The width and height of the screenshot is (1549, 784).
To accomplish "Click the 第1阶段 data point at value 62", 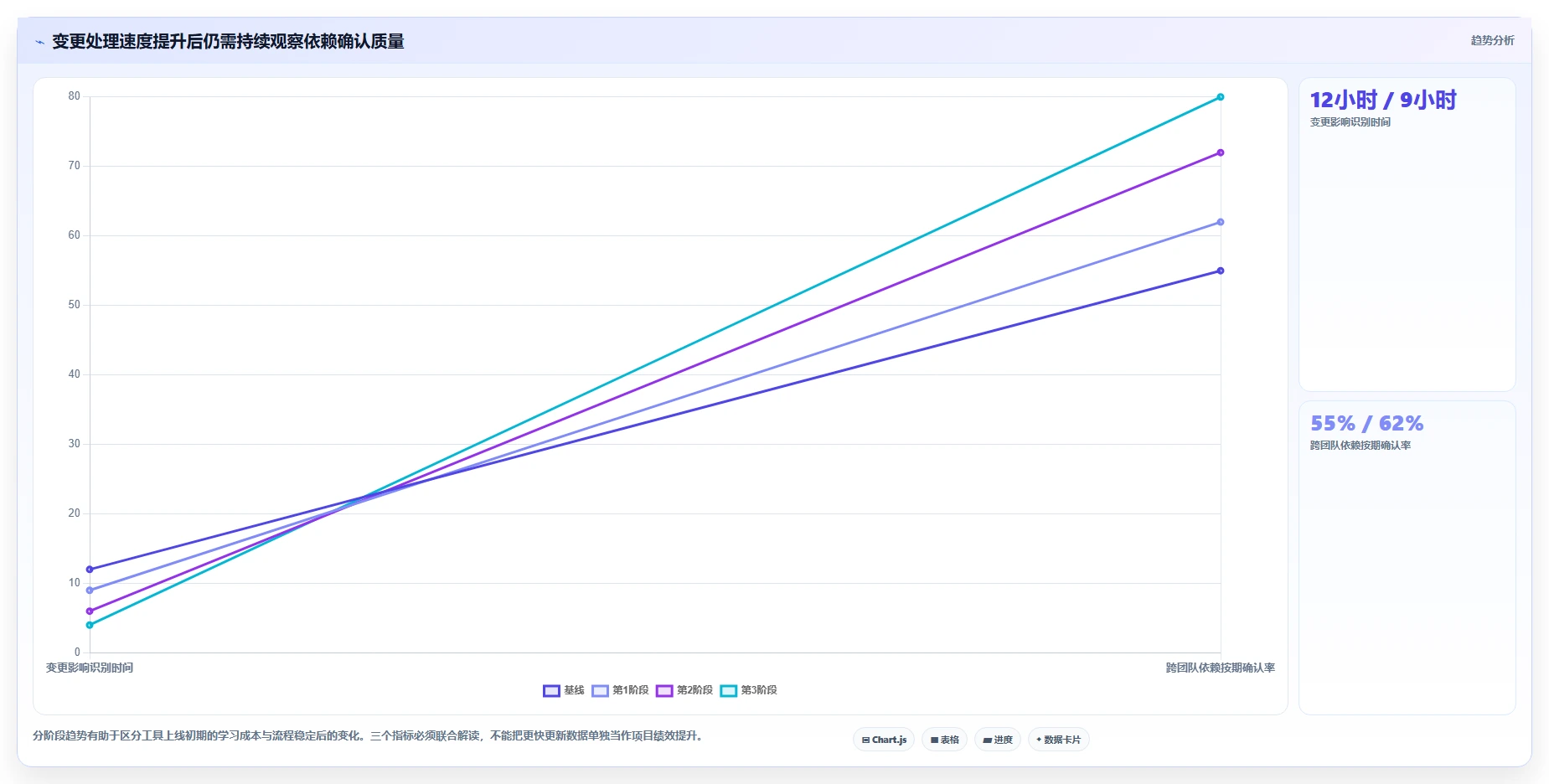I will 1221,222.
